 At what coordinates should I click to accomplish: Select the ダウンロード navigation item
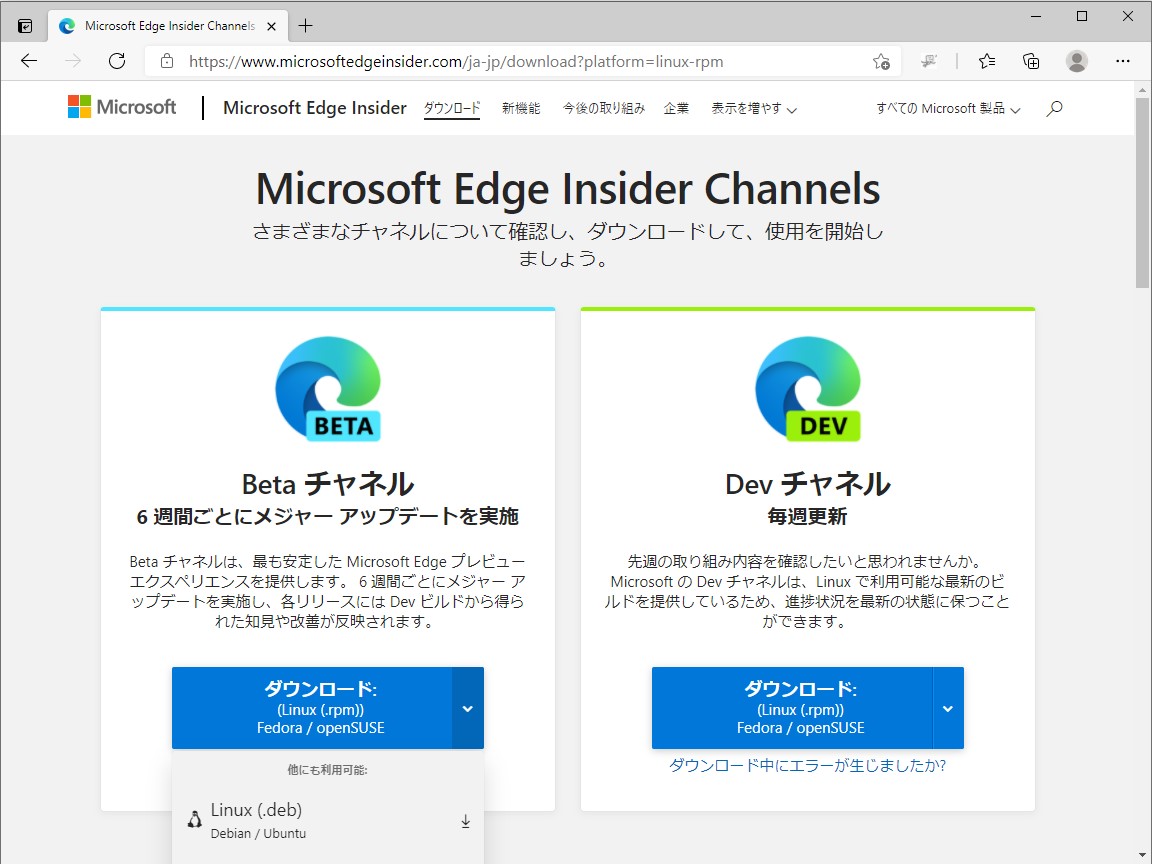point(451,108)
